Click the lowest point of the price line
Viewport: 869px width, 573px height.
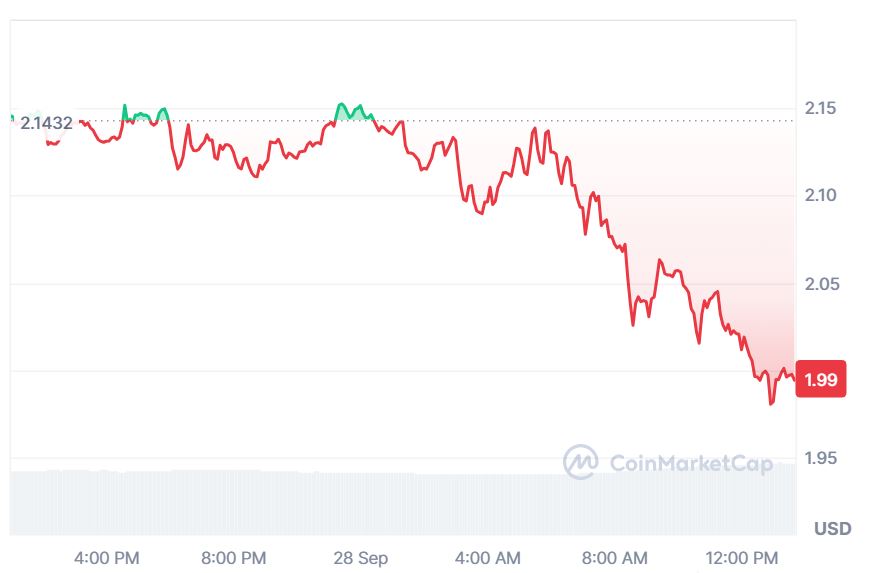[771, 403]
